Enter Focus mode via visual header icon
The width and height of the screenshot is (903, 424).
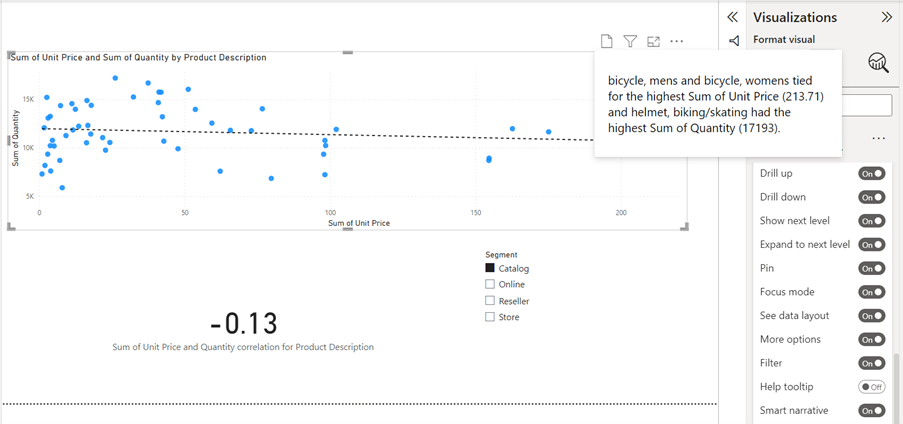click(653, 41)
